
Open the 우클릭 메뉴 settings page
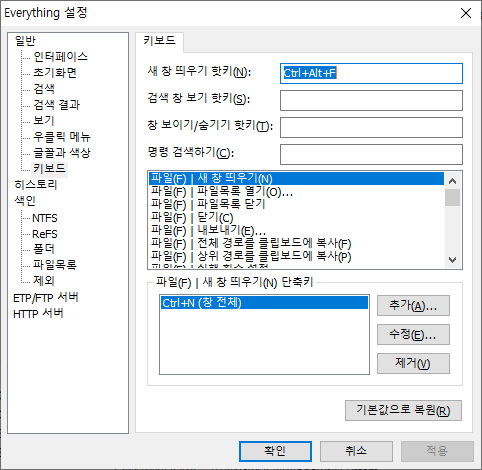(62, 136)
